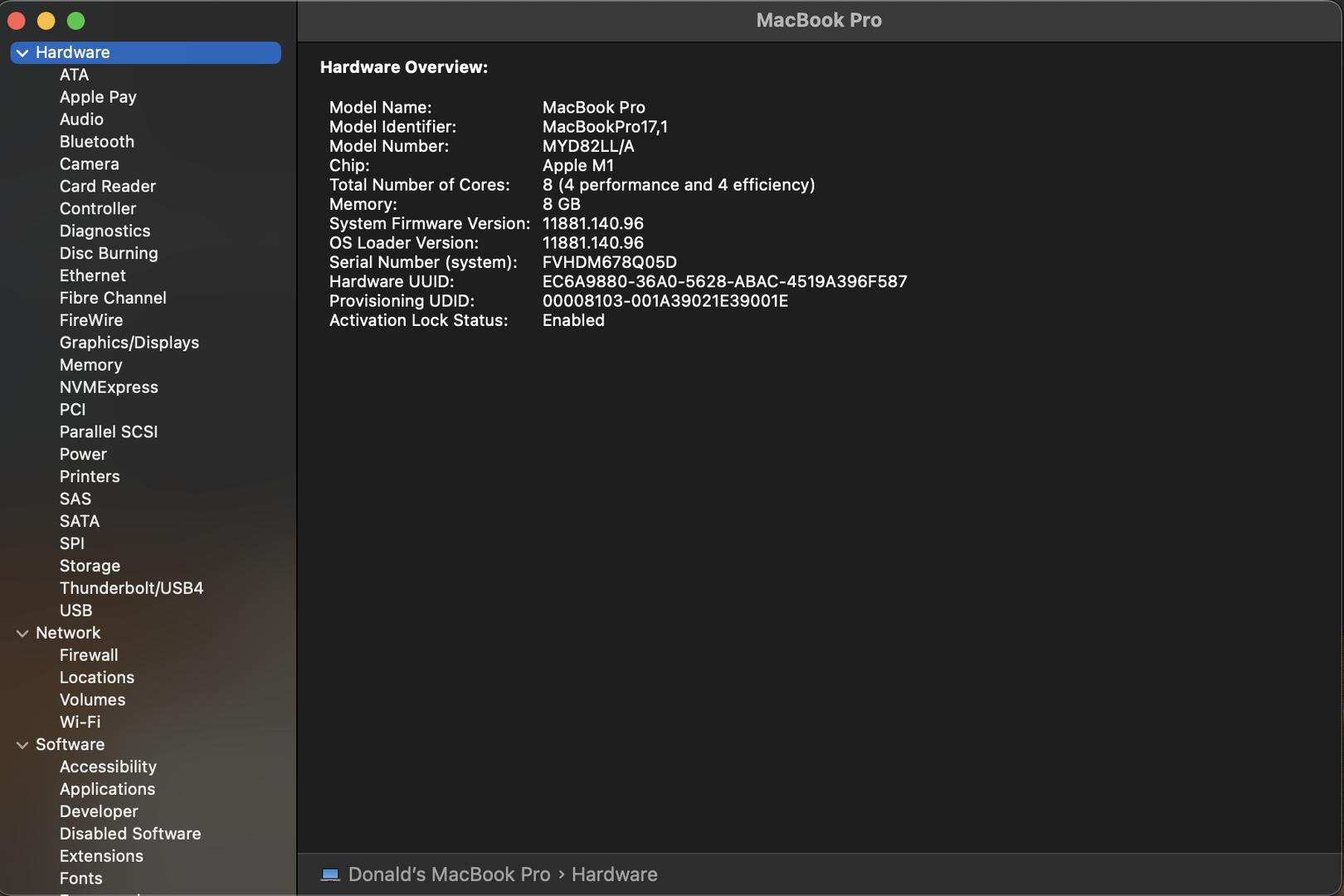Select Graphics/Displays in sidebar
This screenshot has height=896, width=1344.
[x=129, y=343]
